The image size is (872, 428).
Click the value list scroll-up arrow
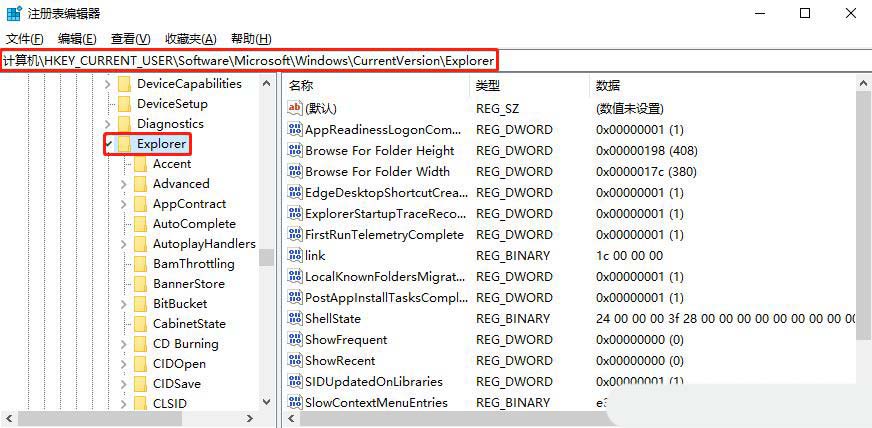coord(864,84)
